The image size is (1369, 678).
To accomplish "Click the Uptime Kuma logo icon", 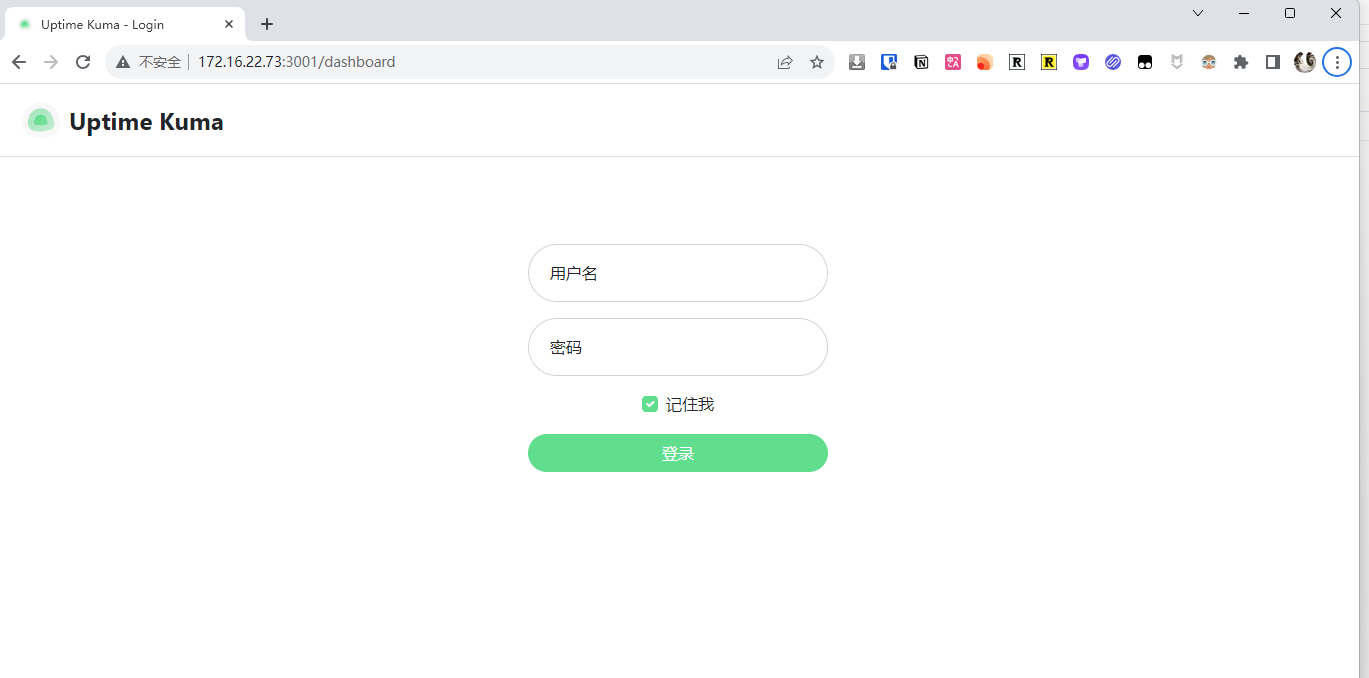I will [40, 121].
